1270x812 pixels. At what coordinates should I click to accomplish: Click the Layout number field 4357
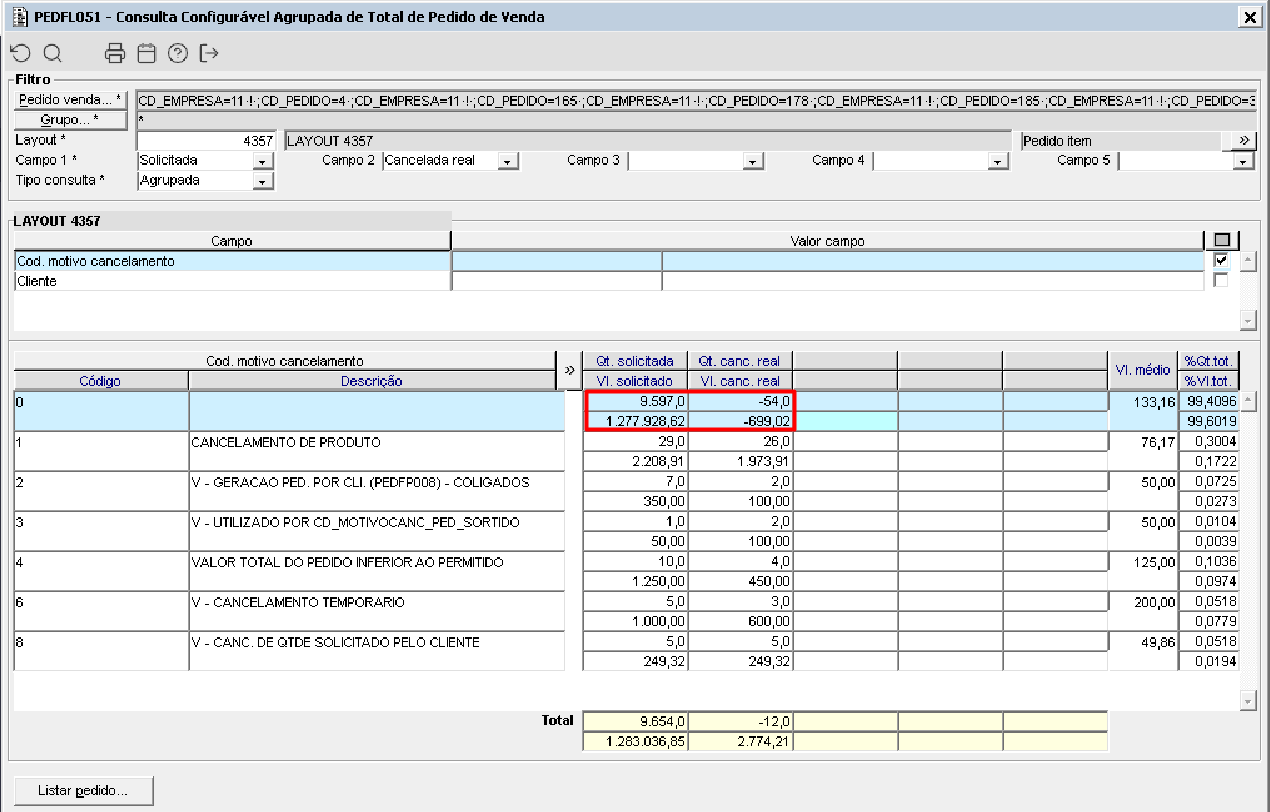pyautogui.click(x=206, y=141)
